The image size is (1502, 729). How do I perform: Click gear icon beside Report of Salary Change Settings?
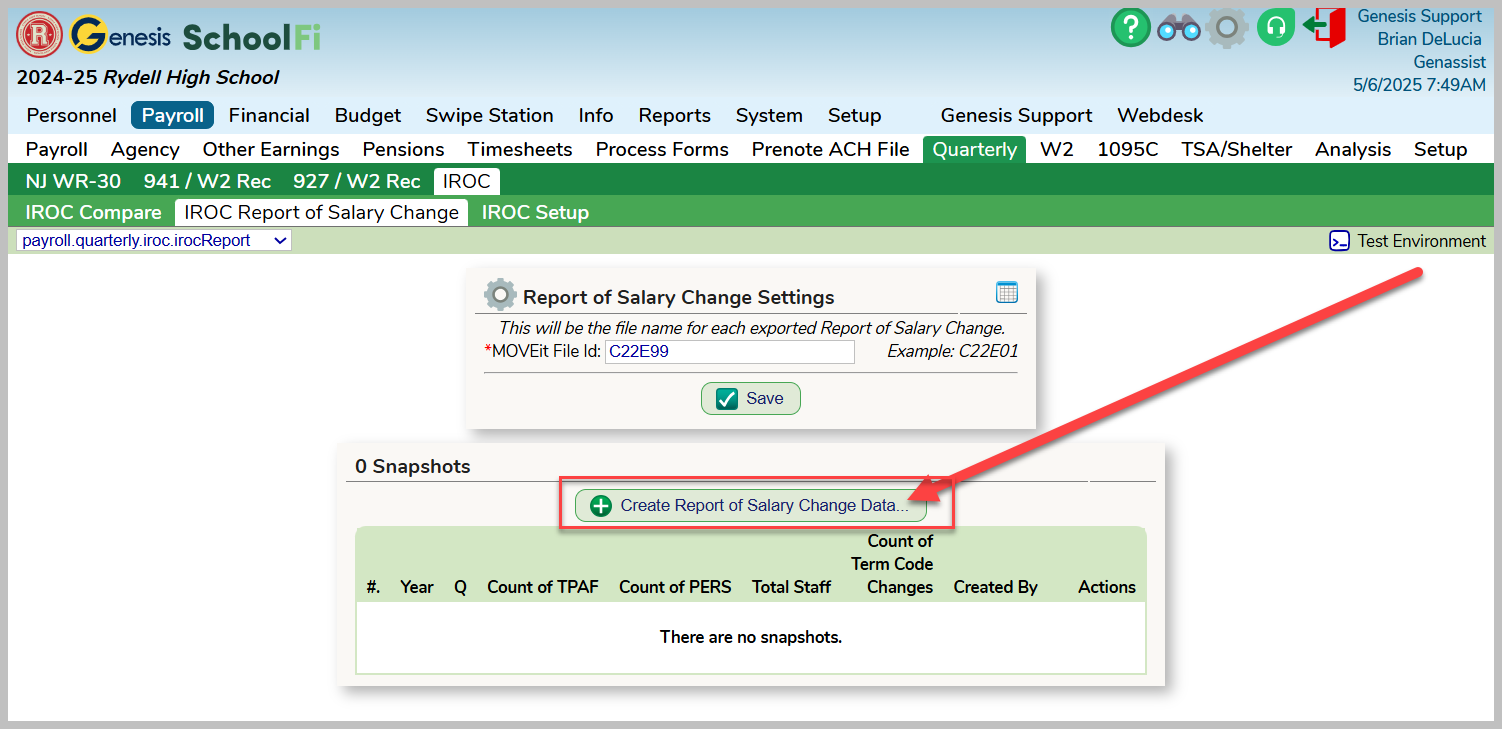500,295
